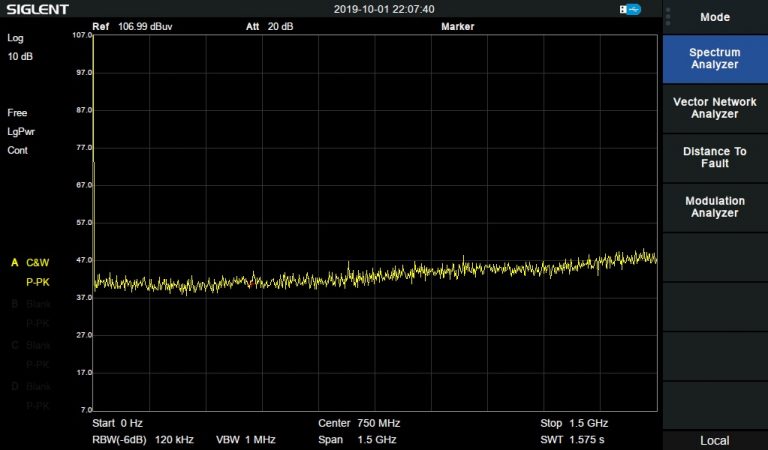Click the Log scale type label
This screenshot has width=768, height=450.
[15, 38]
